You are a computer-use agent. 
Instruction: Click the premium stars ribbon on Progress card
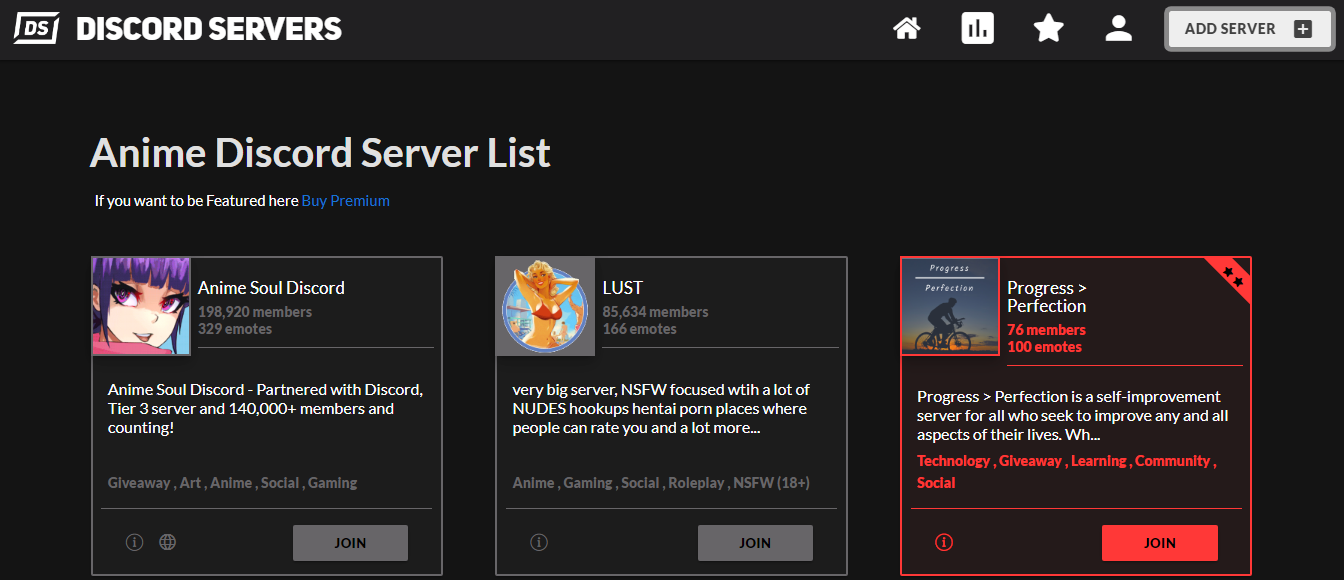[1232, 276]
